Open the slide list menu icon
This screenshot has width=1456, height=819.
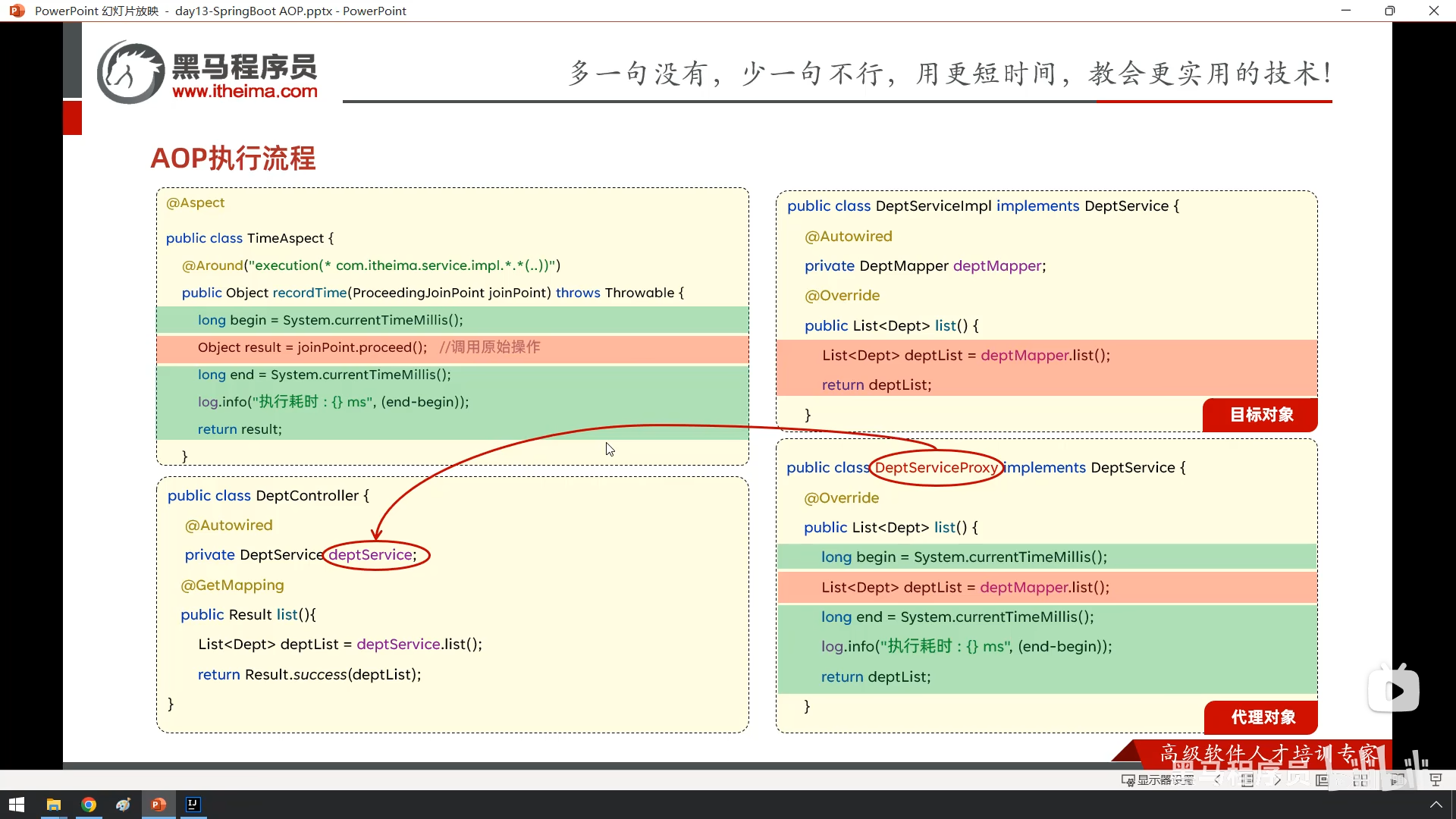1247,780
